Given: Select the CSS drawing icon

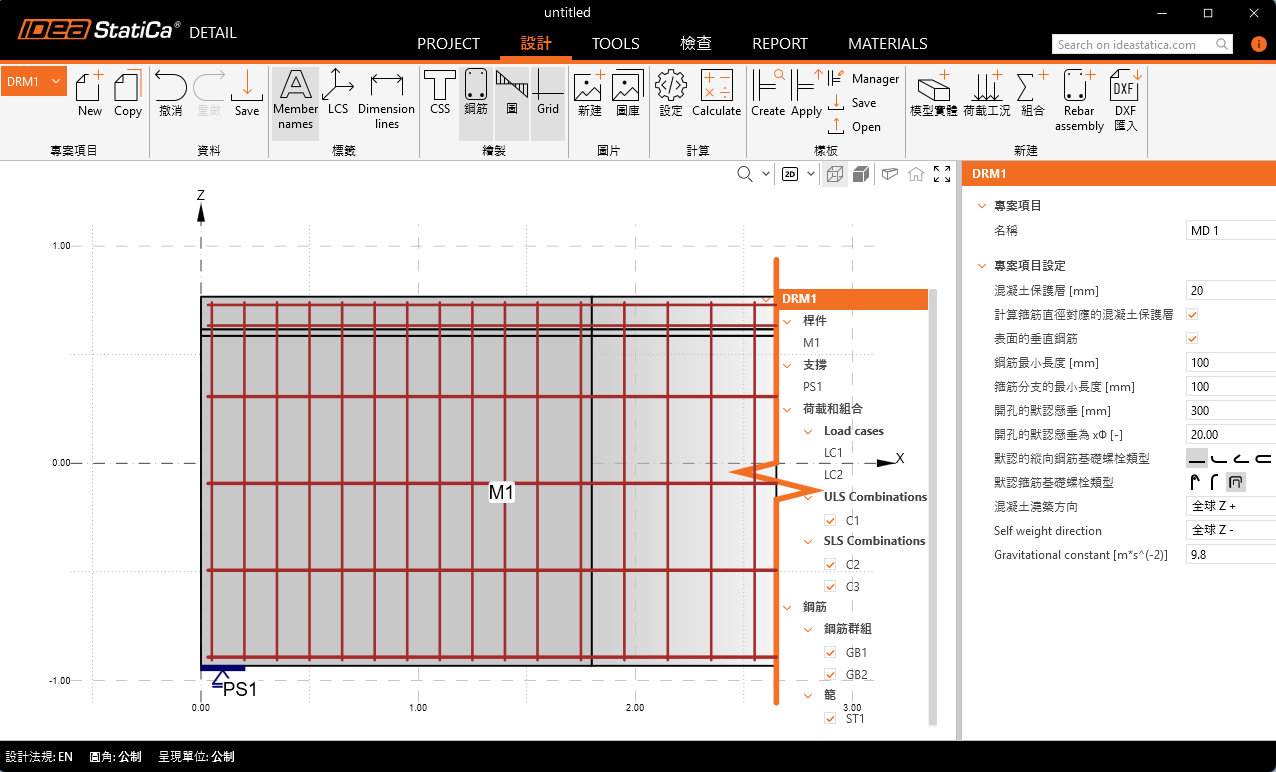Looking at the screenshot, I should [440, 95].
